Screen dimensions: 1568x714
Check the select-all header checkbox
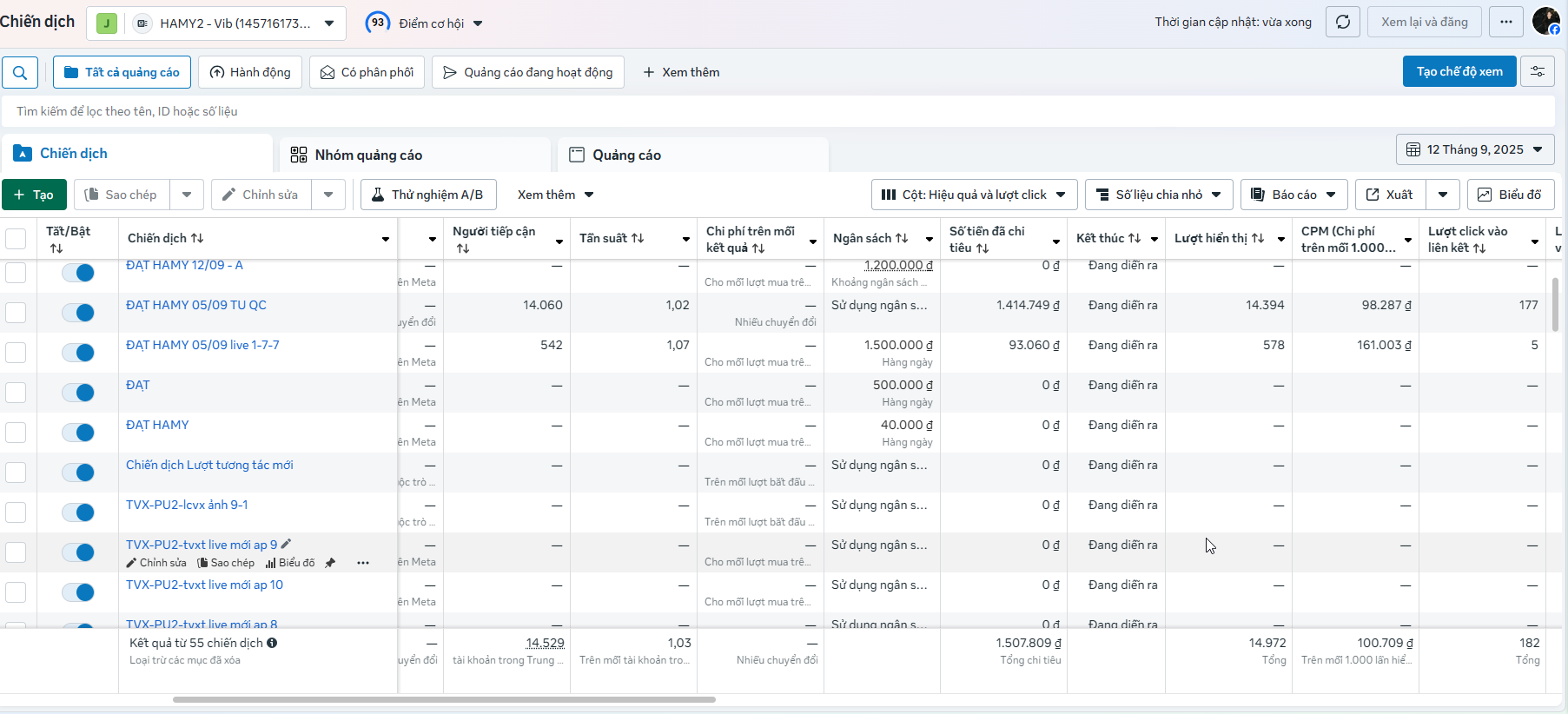tap(16, 239)
